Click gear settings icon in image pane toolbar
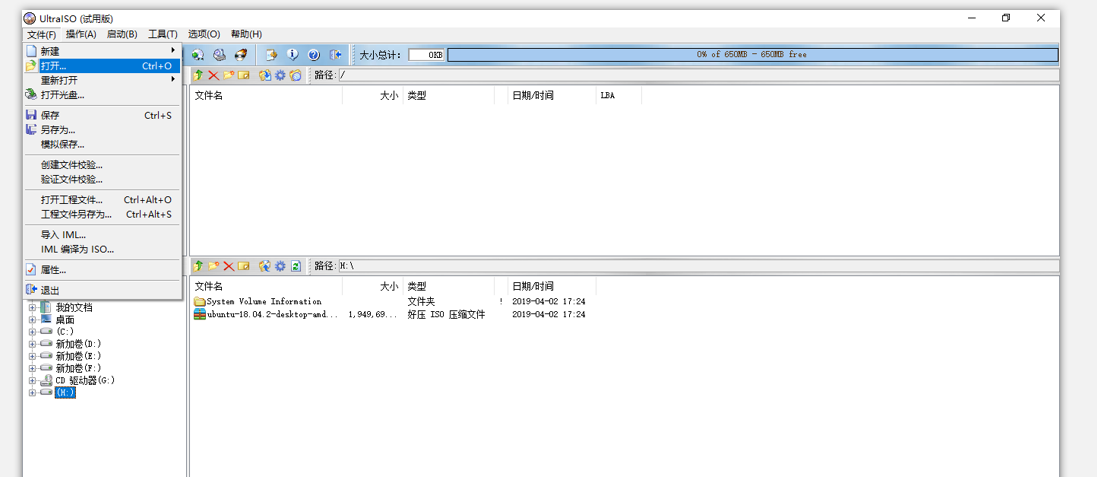 point(280,75)
